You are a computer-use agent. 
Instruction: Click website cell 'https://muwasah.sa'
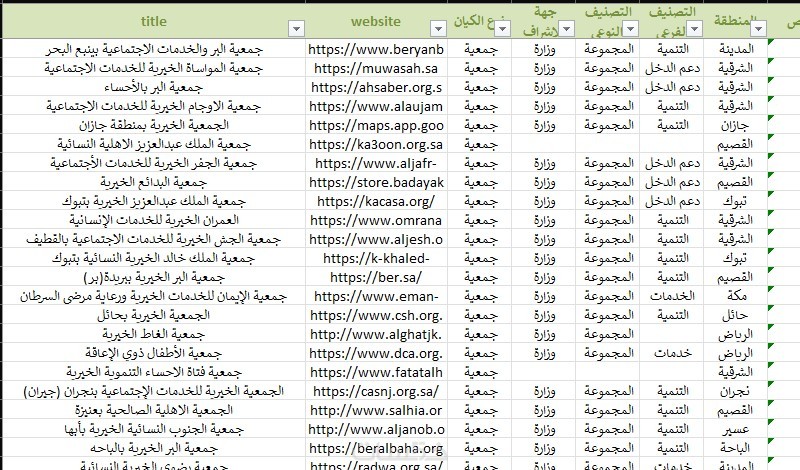click(x=376, y=68)
